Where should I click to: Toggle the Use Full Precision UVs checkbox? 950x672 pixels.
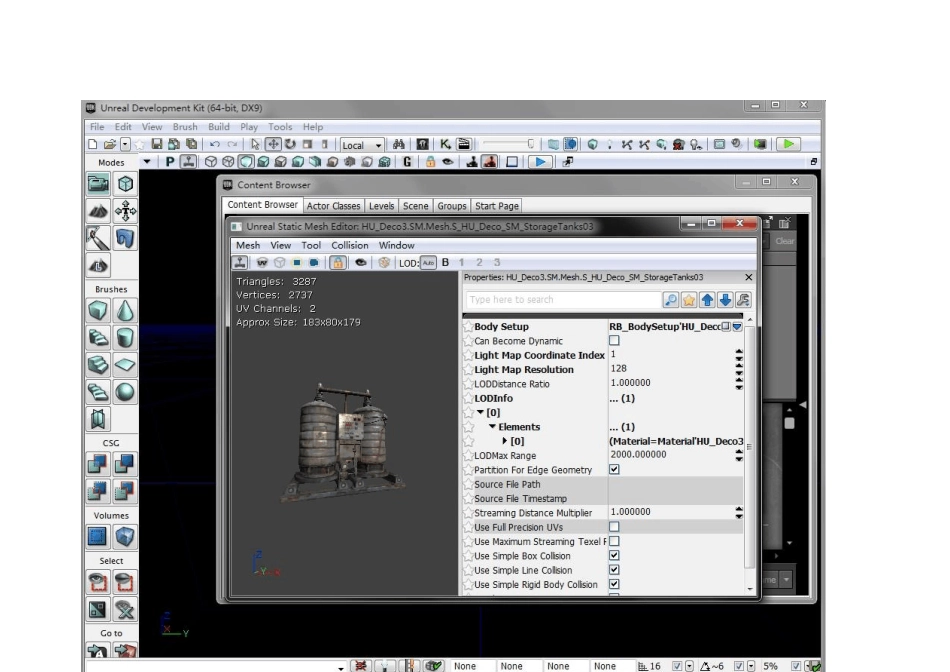614,526
